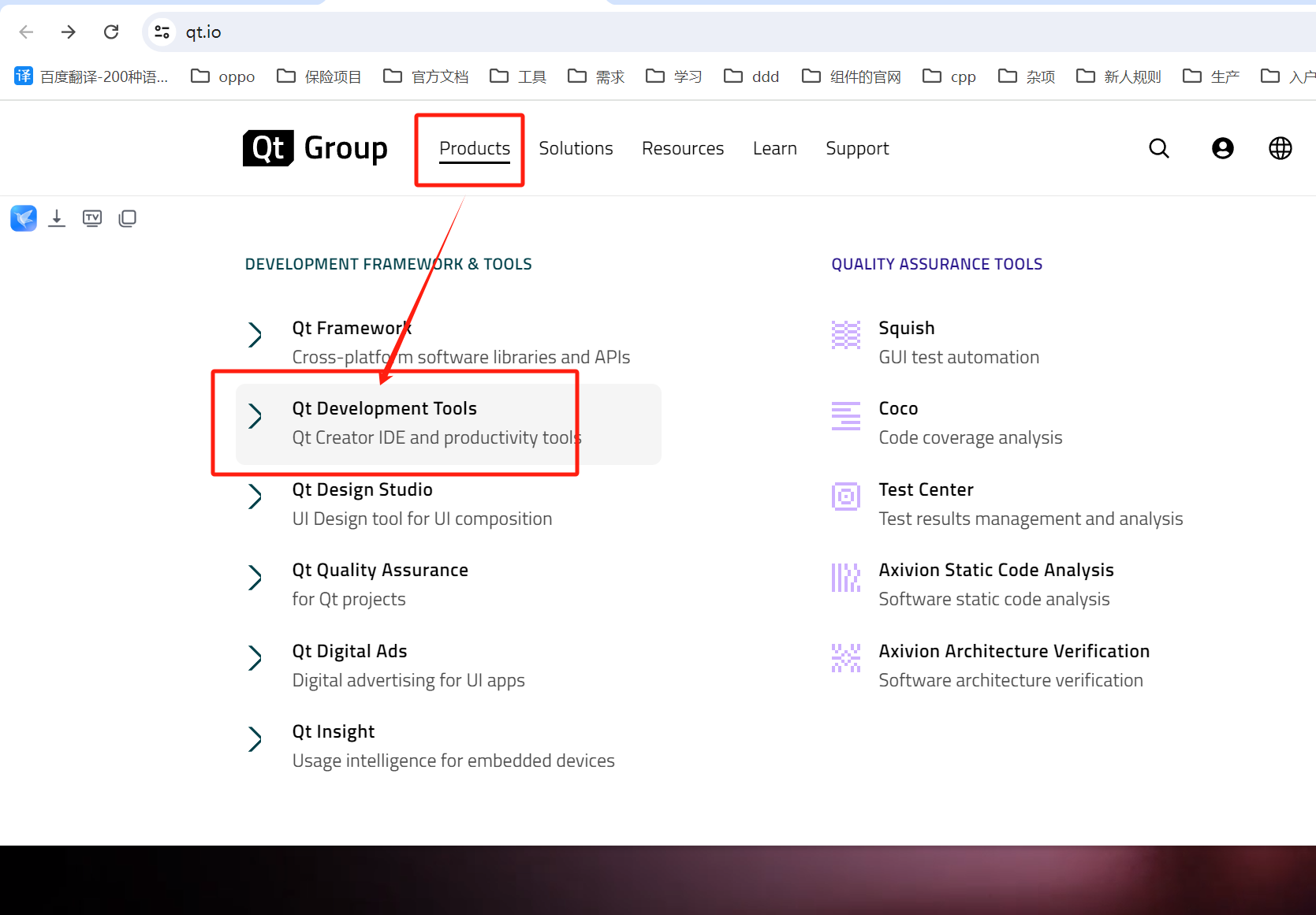Image resolution: width=1316 pixels, height=915 pixels.
Task: Click the copy squares icon
Action: click(127, 218)
